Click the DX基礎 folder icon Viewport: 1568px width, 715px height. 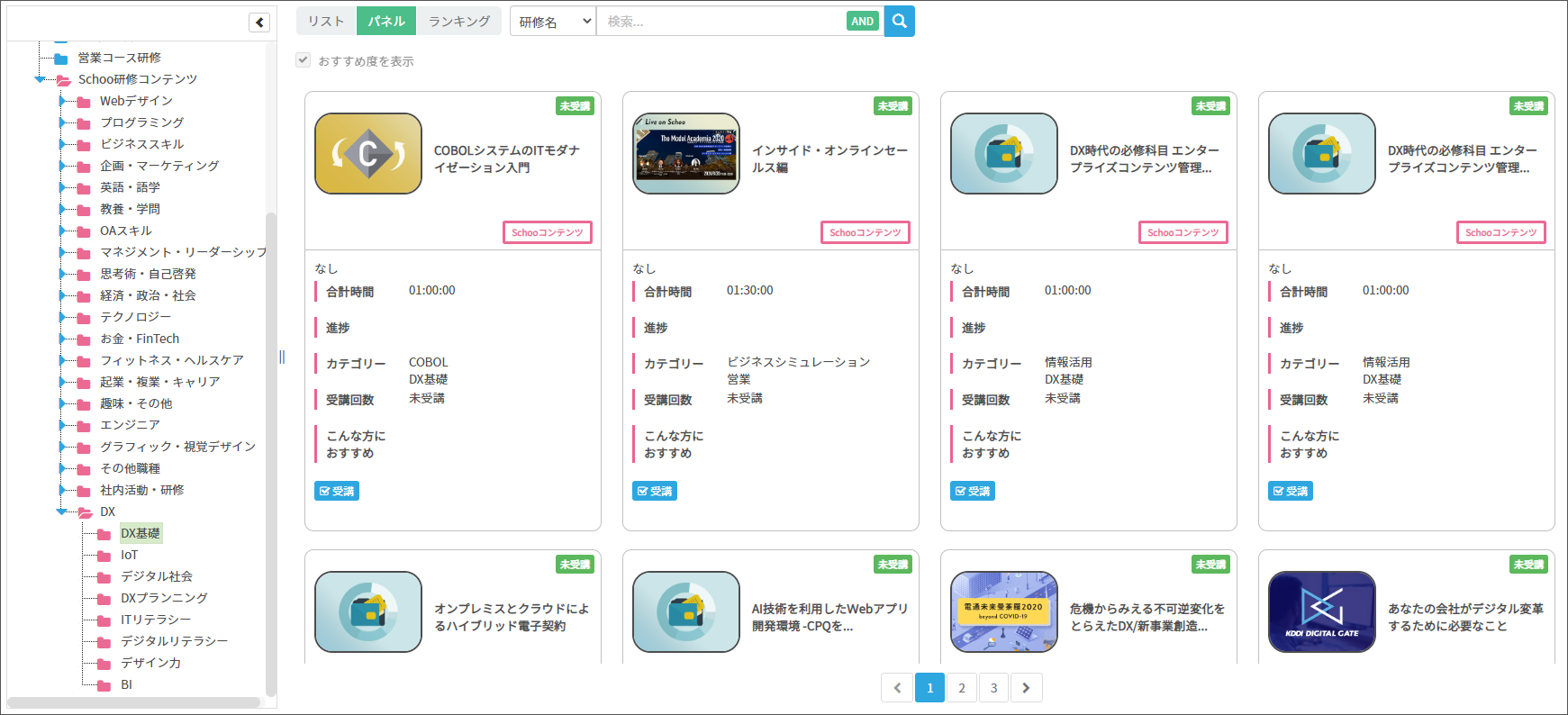point(104,534)
